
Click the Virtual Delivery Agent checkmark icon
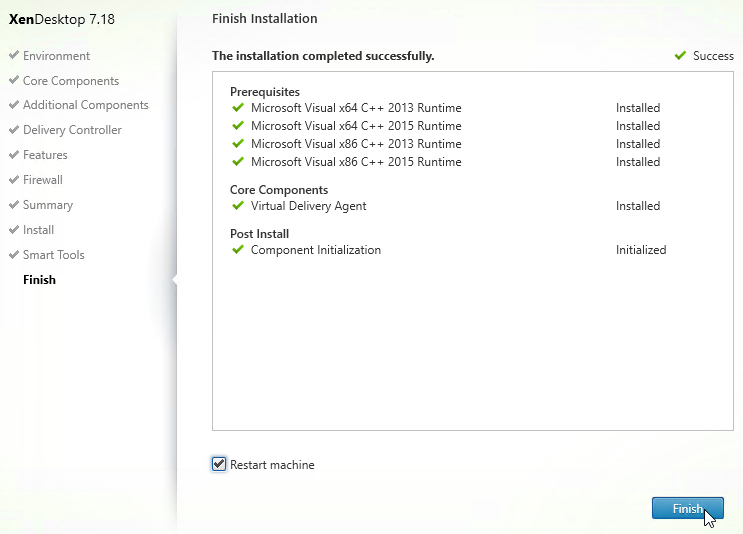click(238, 206)
